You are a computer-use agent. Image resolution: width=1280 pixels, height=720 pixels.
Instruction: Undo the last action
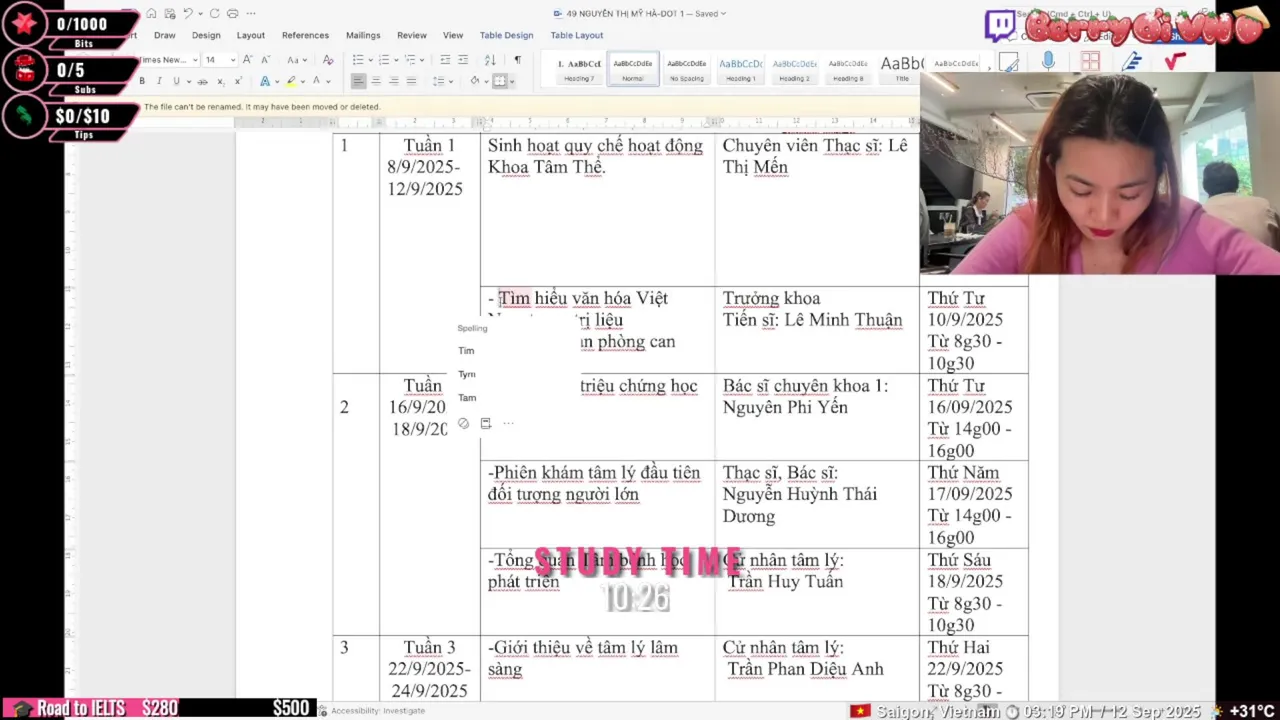(x=187, y=14)
